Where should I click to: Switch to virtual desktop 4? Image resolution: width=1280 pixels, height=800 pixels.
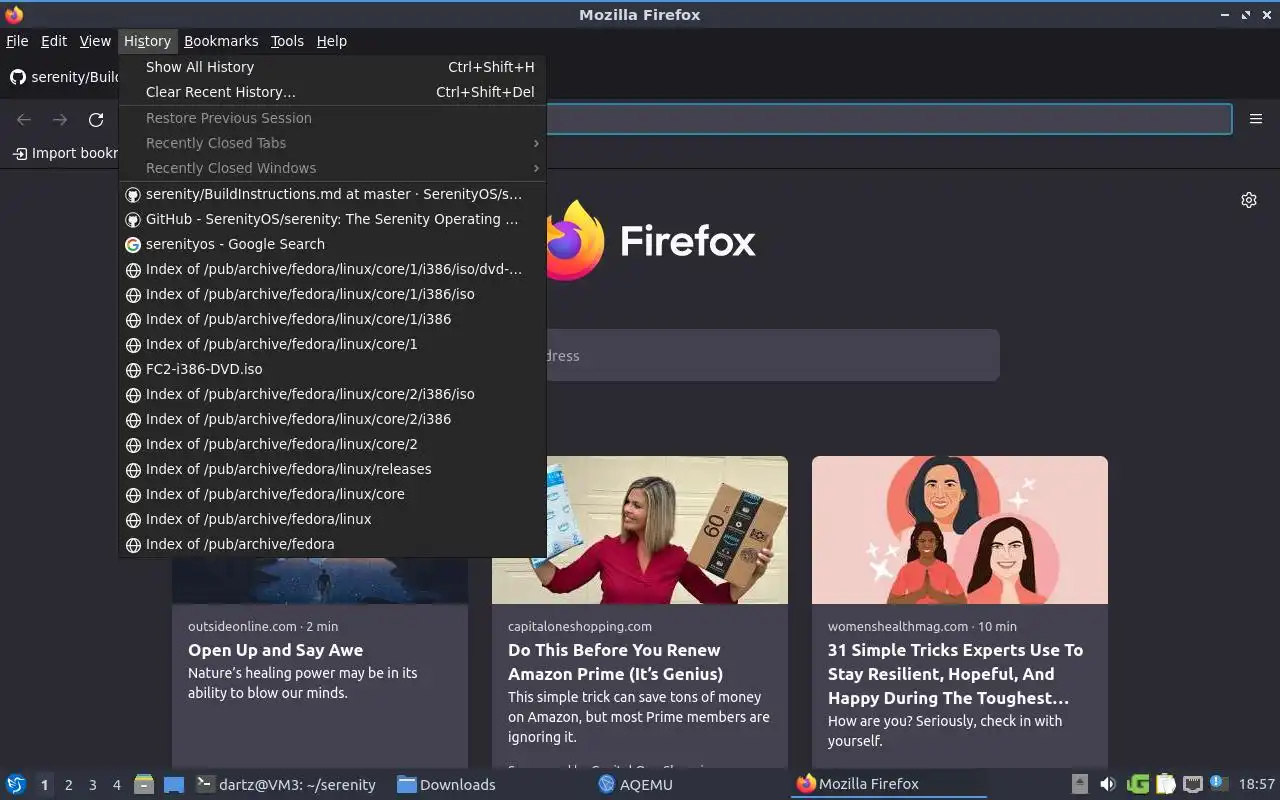click(x=116, y=785)
